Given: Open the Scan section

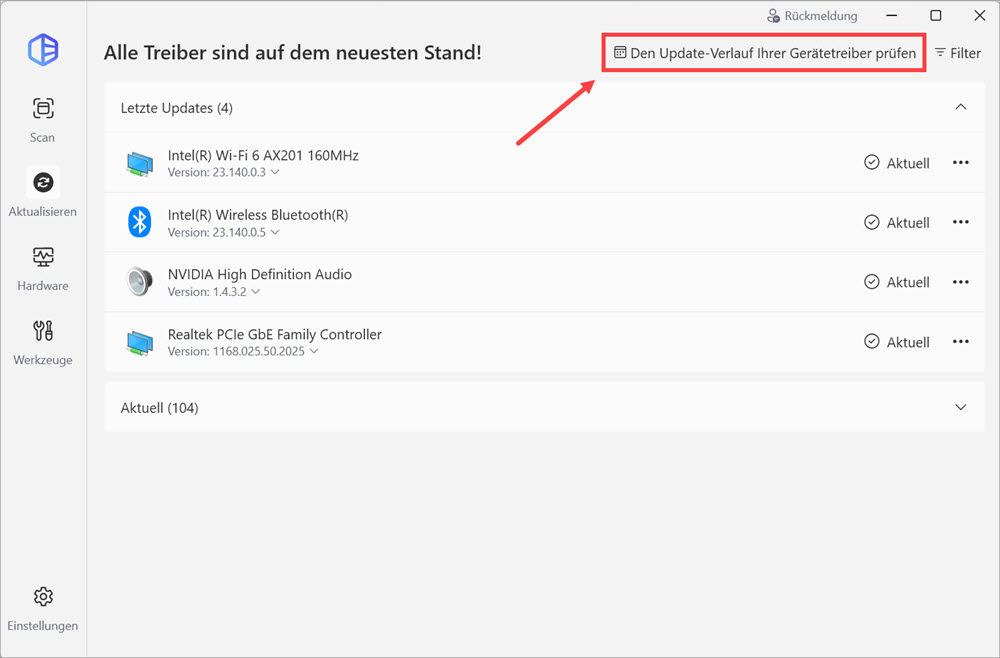Looking at the screenshot, I should tap(43, 119).
